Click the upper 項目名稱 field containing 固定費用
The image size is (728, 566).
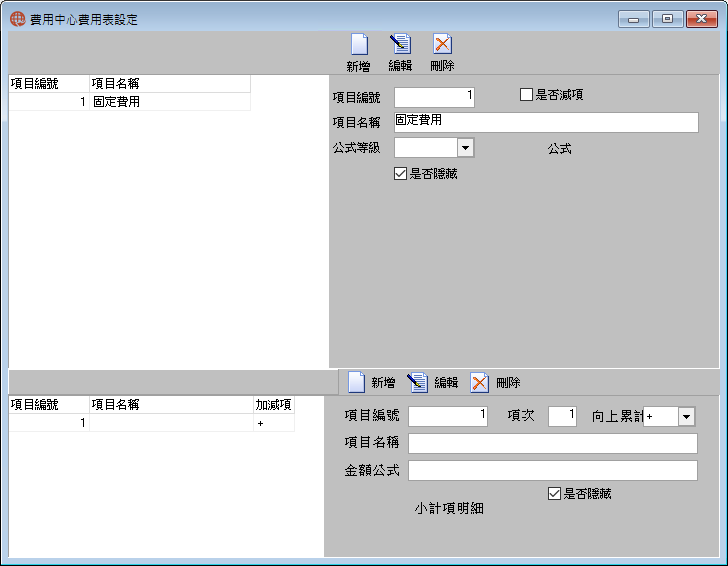click(546, 123)
